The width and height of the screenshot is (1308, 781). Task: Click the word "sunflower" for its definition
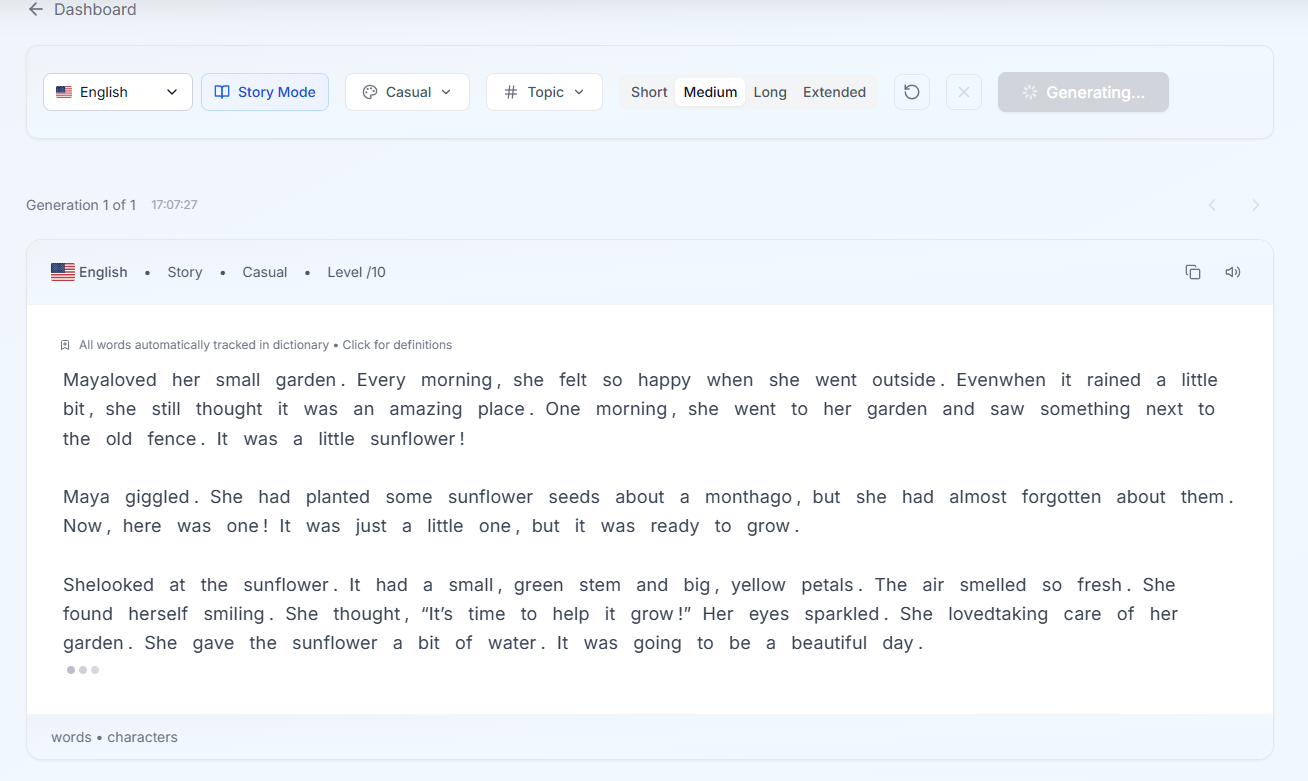click(x=416, y=439)
